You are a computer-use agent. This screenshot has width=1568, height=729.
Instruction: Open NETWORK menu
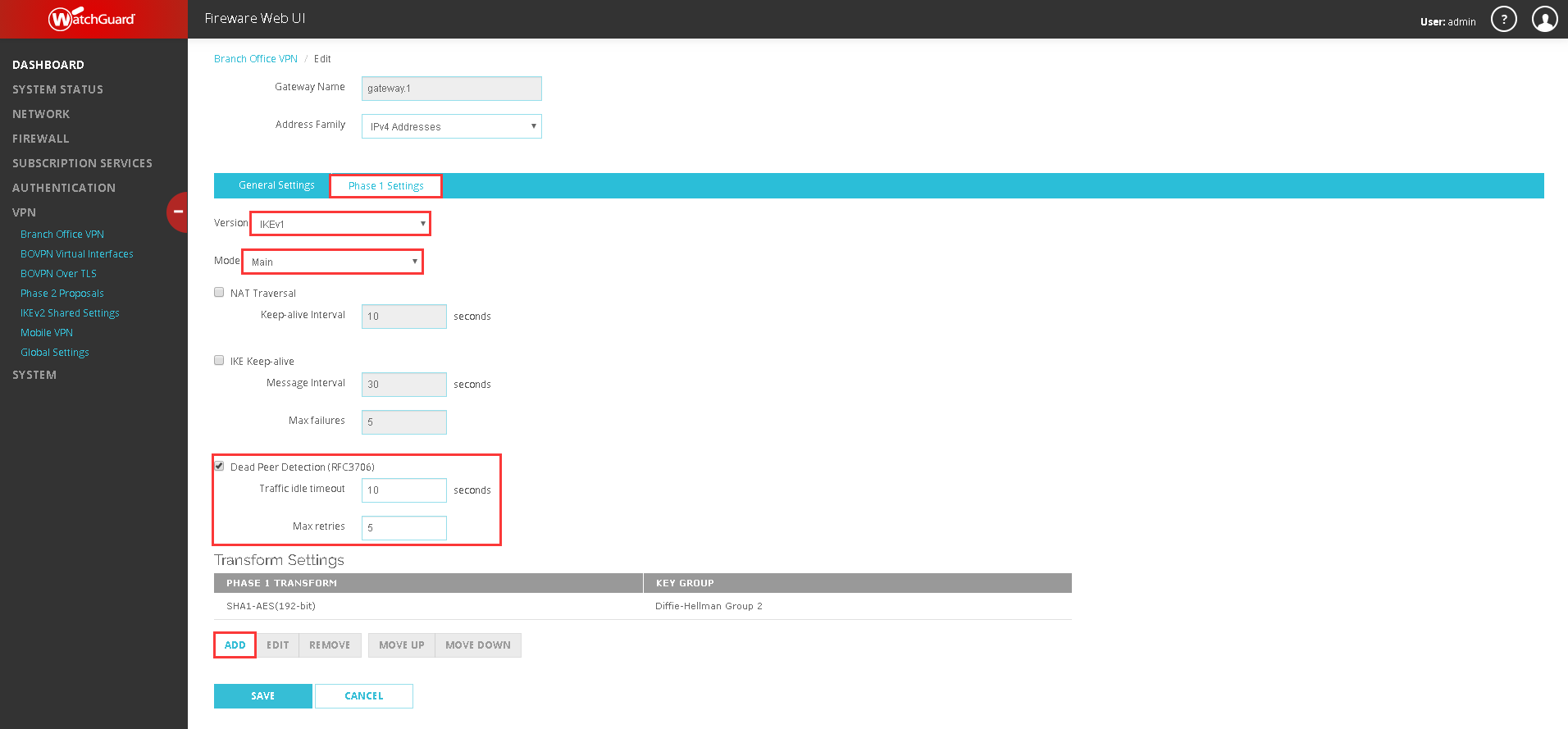pyautogui.click(x=41, y=114)
